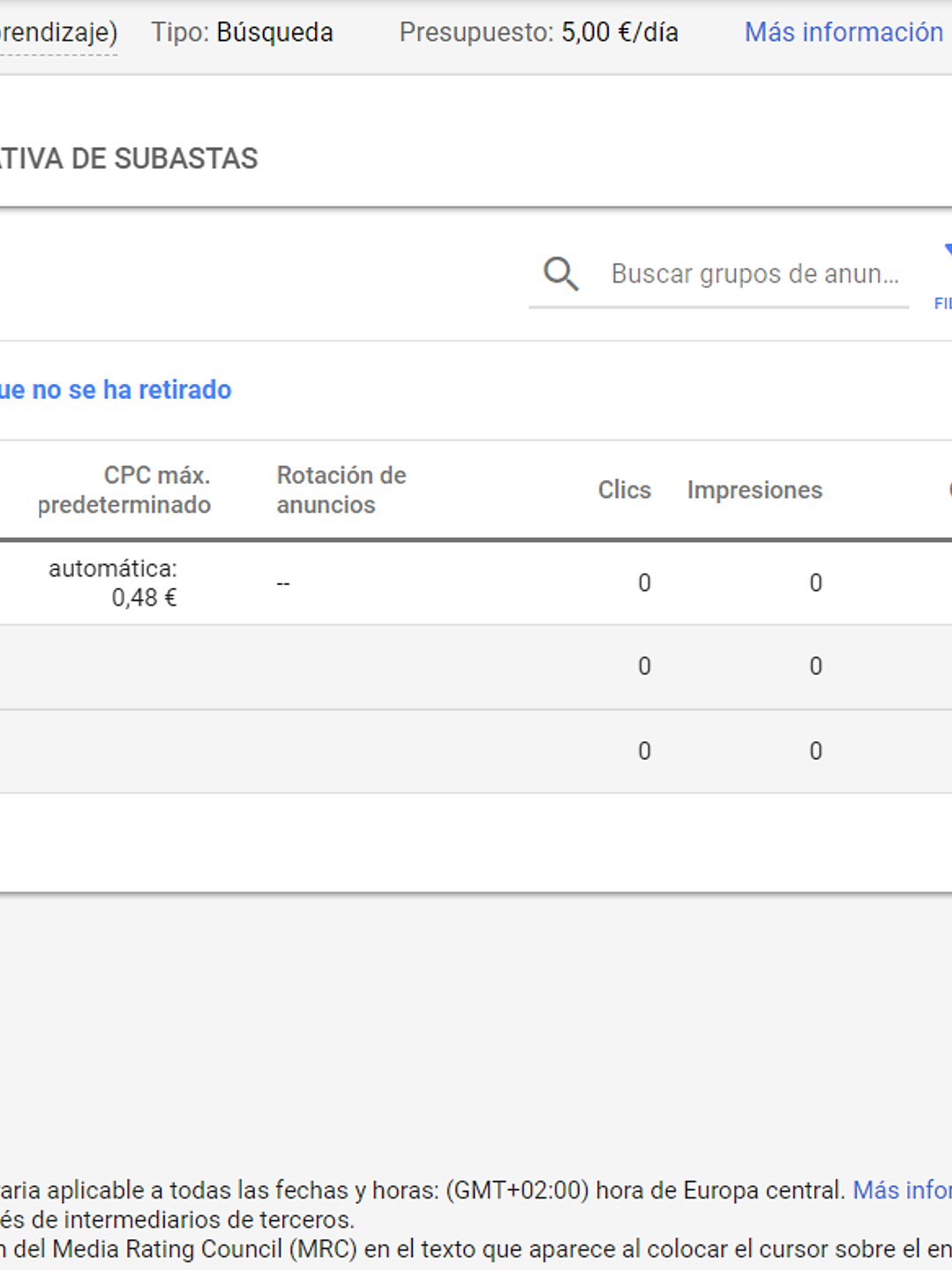Click the Impresiones value in the last row

point(815,751)
